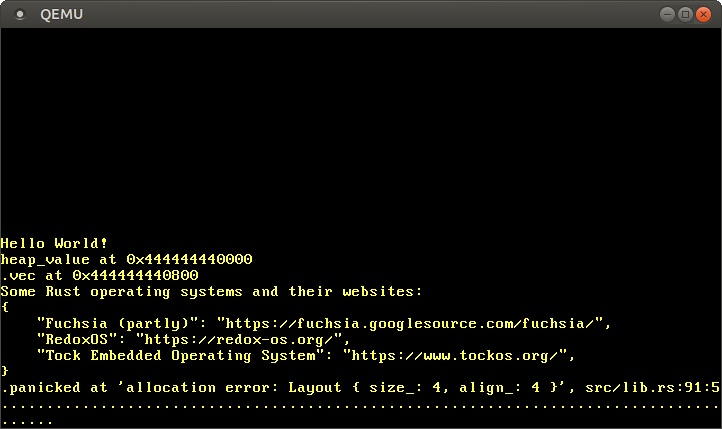Click the "Tock Embedded Operating System" key
Screen dimensions: 722x429
click(x=180, y=355)
